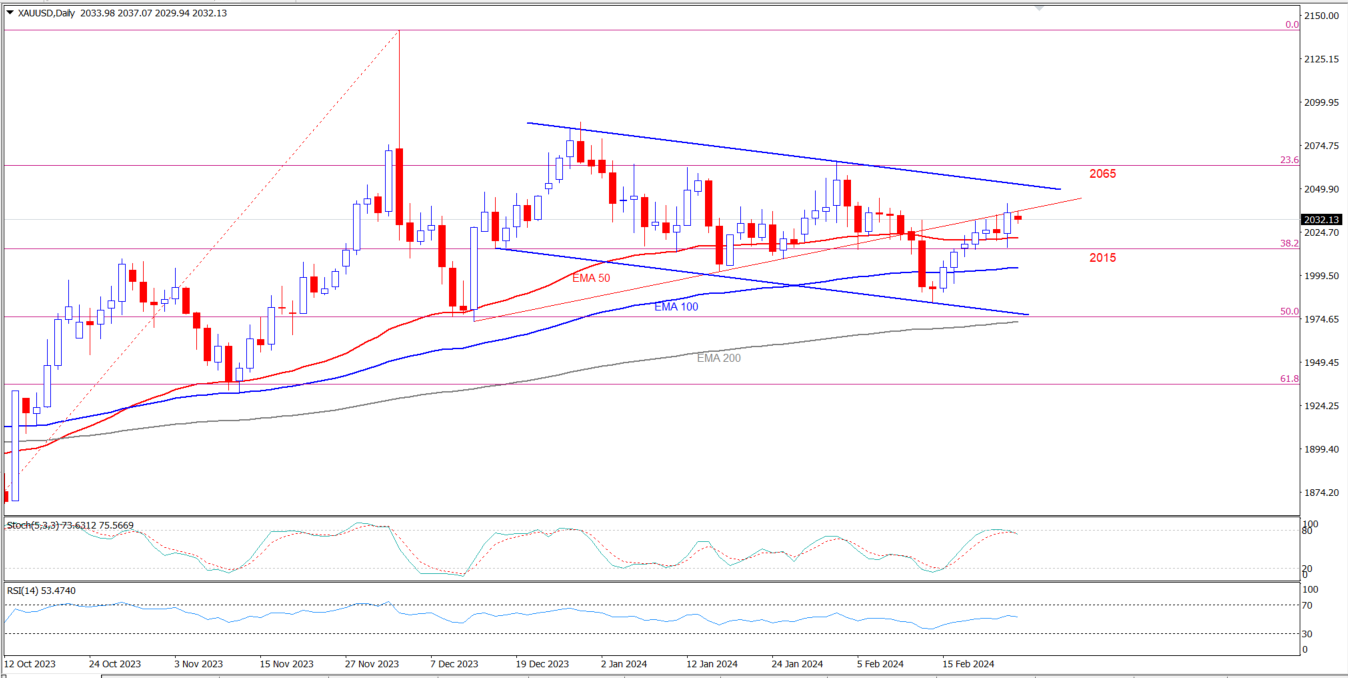The height and width of the screenshot is (678, 1348).
Task: Click the 50.0 Fibonacci level label
Action: click(x=1289, y=311)
